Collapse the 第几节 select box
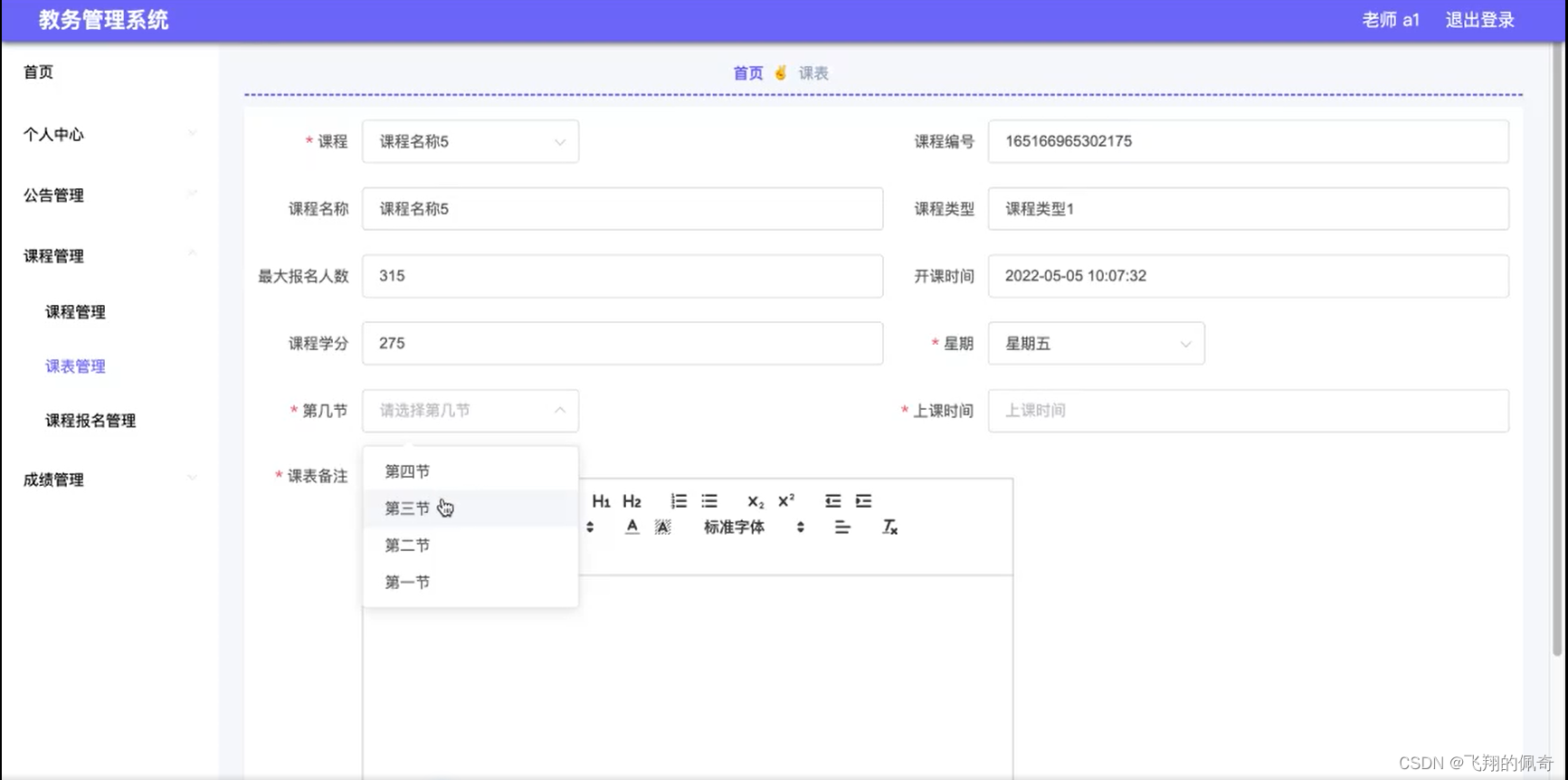The image size is (1568, 780). 470,411
